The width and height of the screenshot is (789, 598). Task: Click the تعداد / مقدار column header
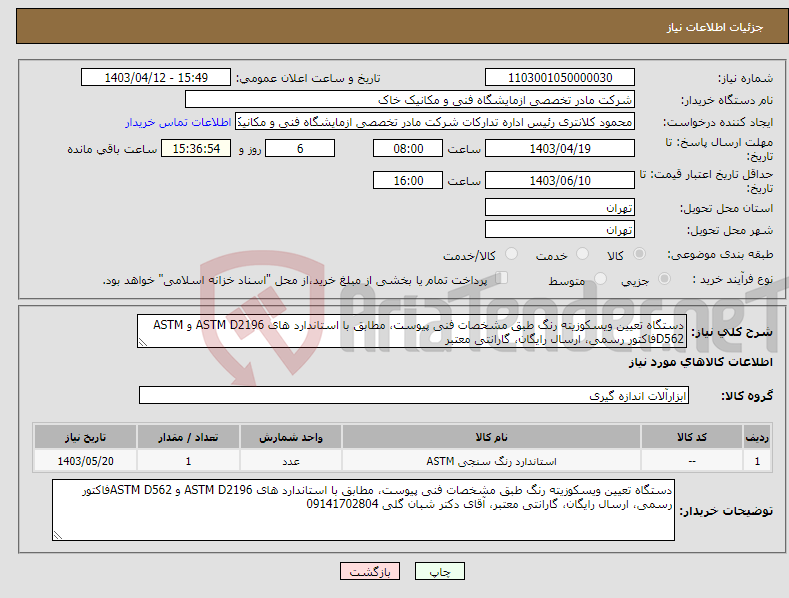(188, 437)
